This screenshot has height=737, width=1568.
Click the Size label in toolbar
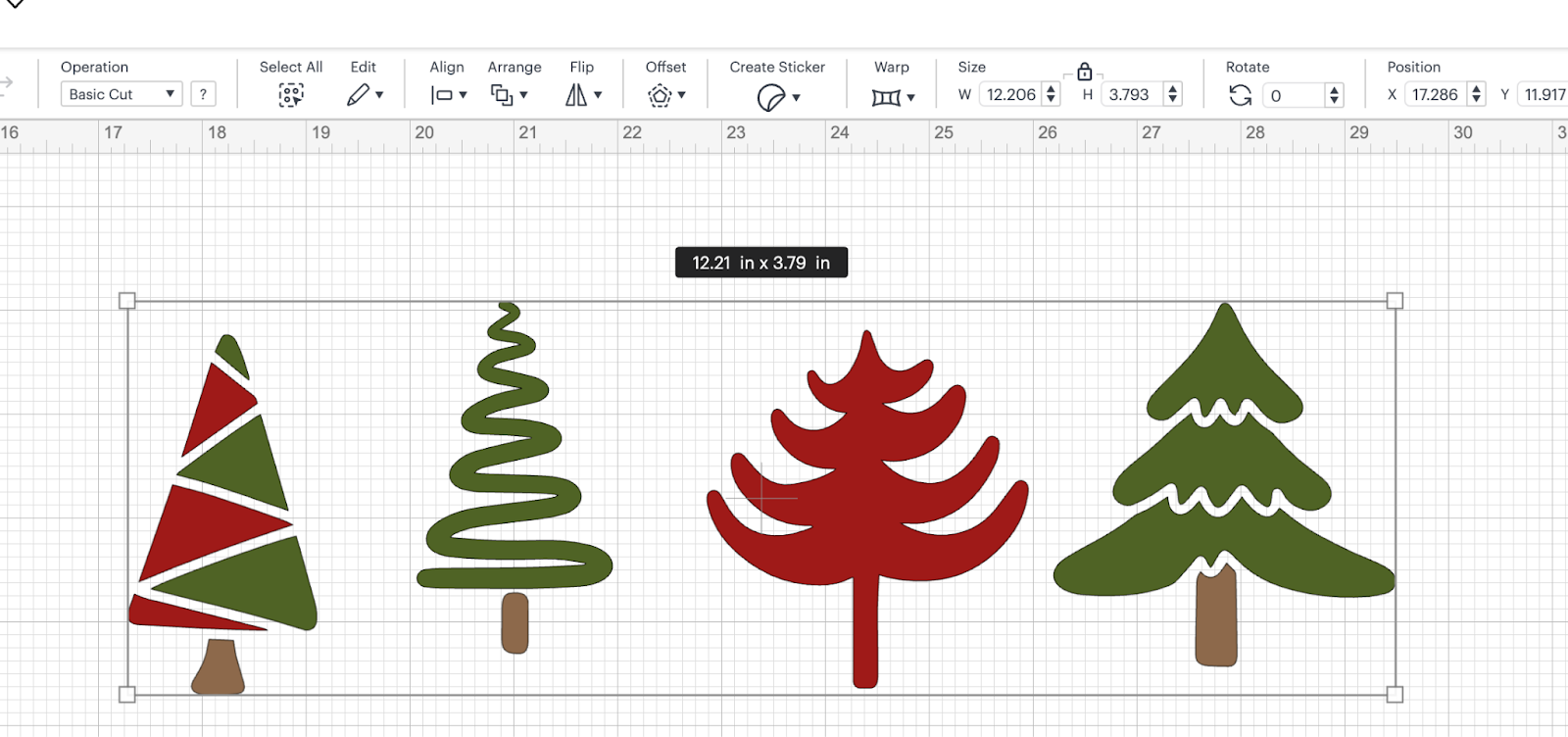tap(971, 67)
